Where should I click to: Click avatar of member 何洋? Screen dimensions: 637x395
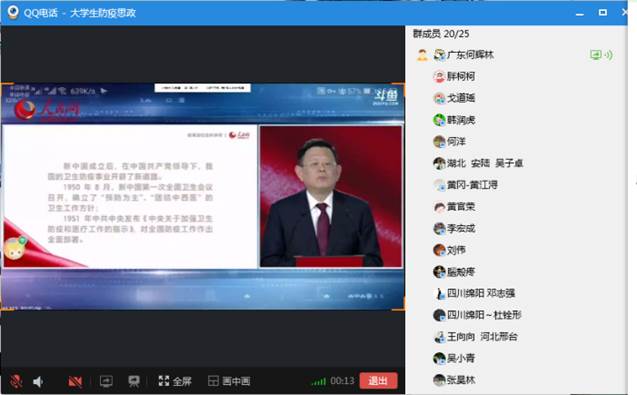click(439, 141)
